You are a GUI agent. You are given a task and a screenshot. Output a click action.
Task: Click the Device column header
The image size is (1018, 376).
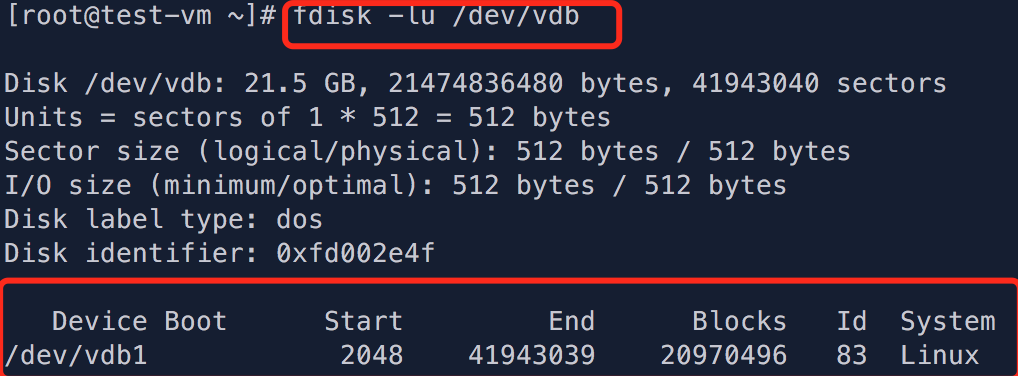tap(100, 321)
